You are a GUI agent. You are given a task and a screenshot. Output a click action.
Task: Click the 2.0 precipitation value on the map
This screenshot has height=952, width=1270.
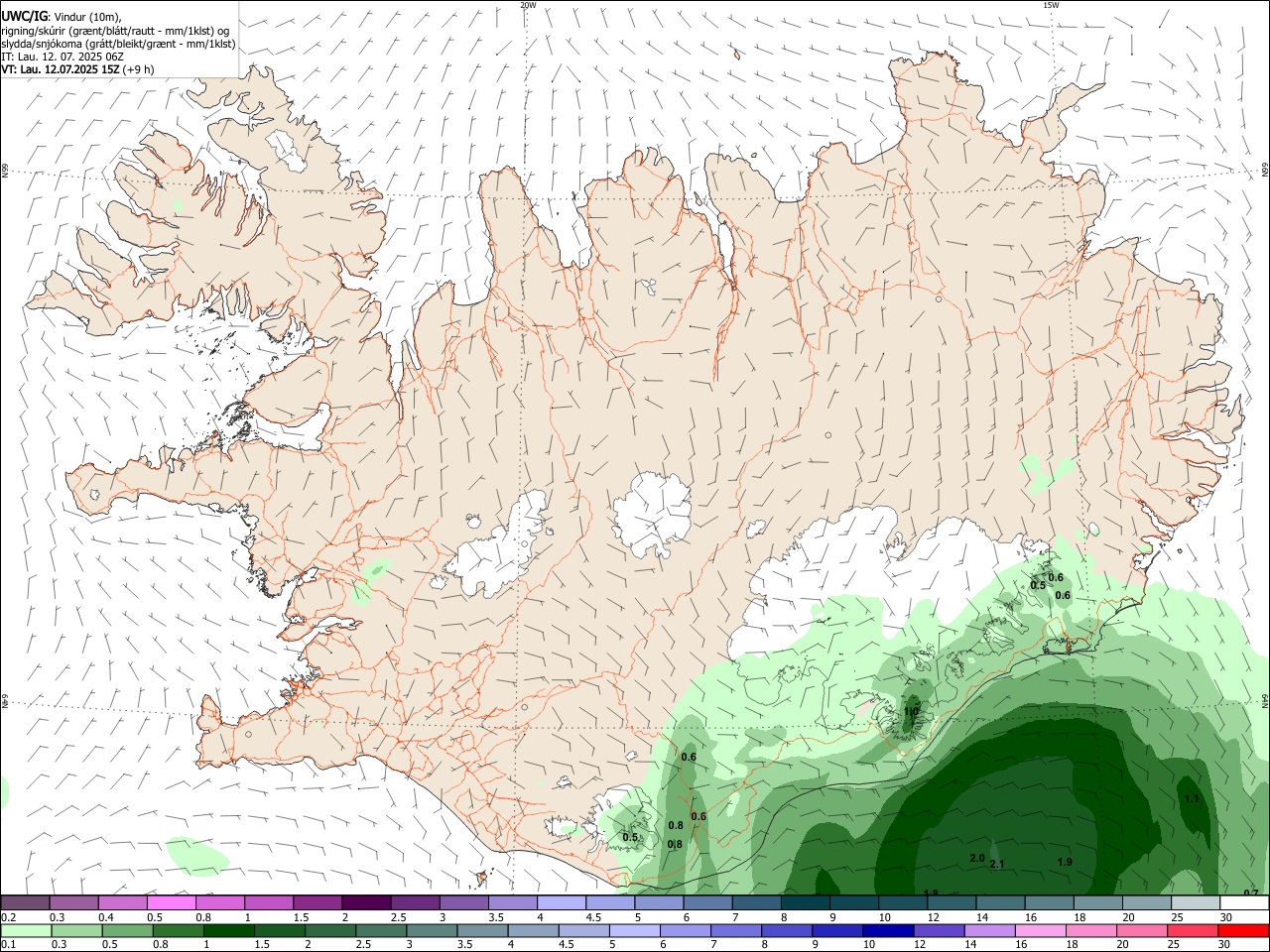point(977,858)
